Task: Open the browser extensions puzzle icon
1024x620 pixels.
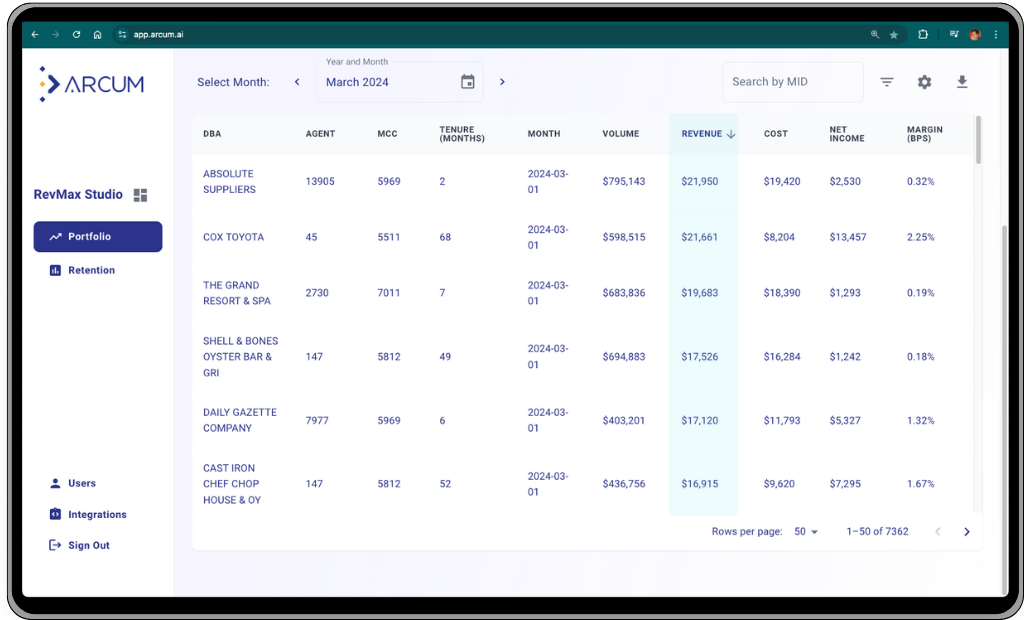Action: [x=923, y=35]
